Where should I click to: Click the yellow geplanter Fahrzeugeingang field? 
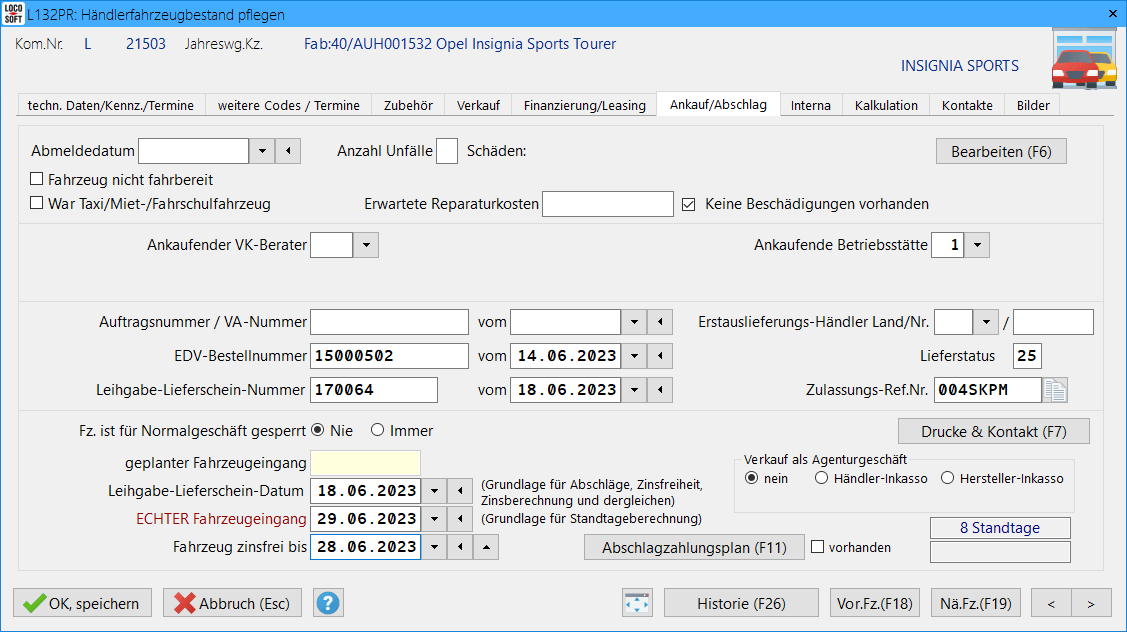click(365, 463)
